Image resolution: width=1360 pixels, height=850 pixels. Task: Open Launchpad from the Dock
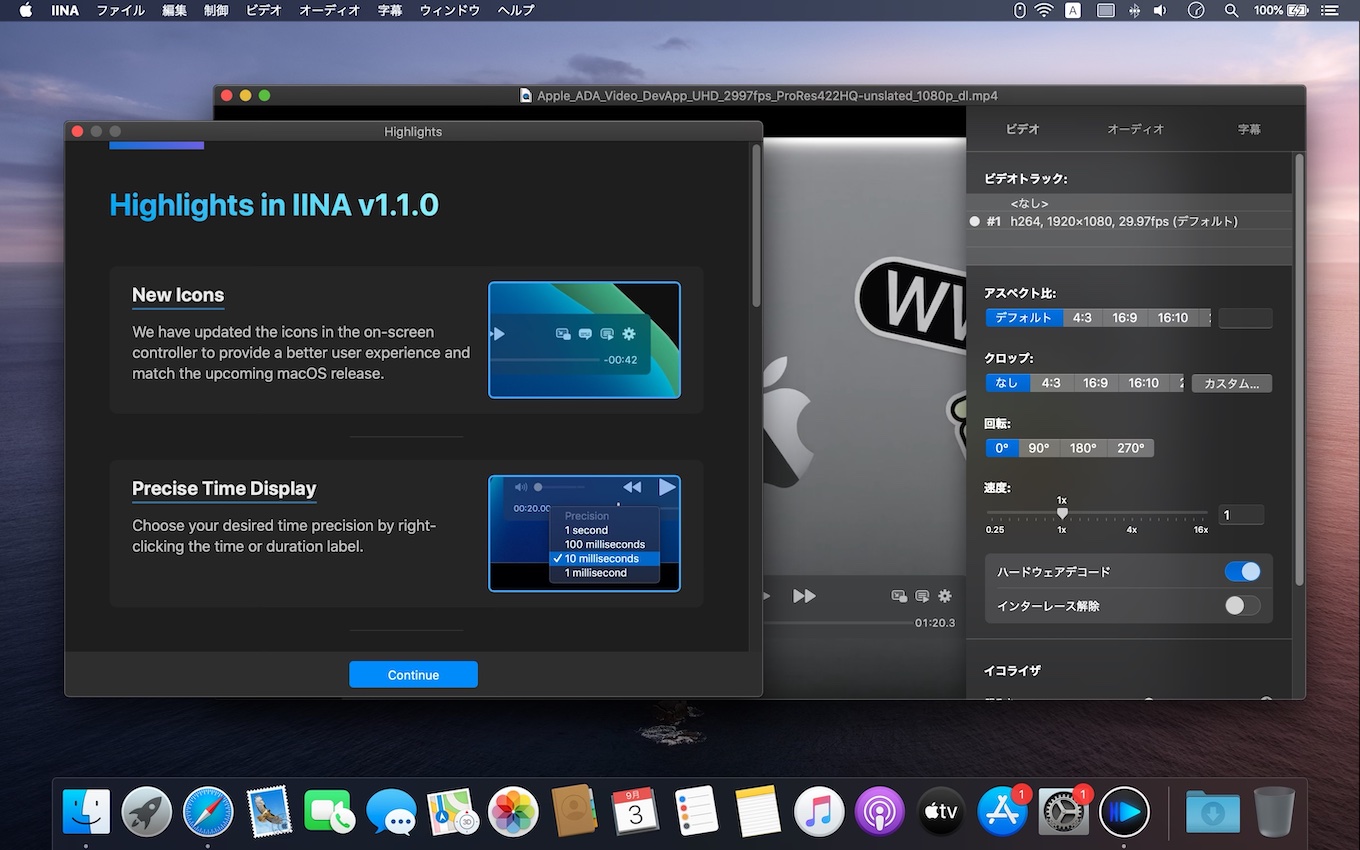pyautogui.click(x=147, y=811)
